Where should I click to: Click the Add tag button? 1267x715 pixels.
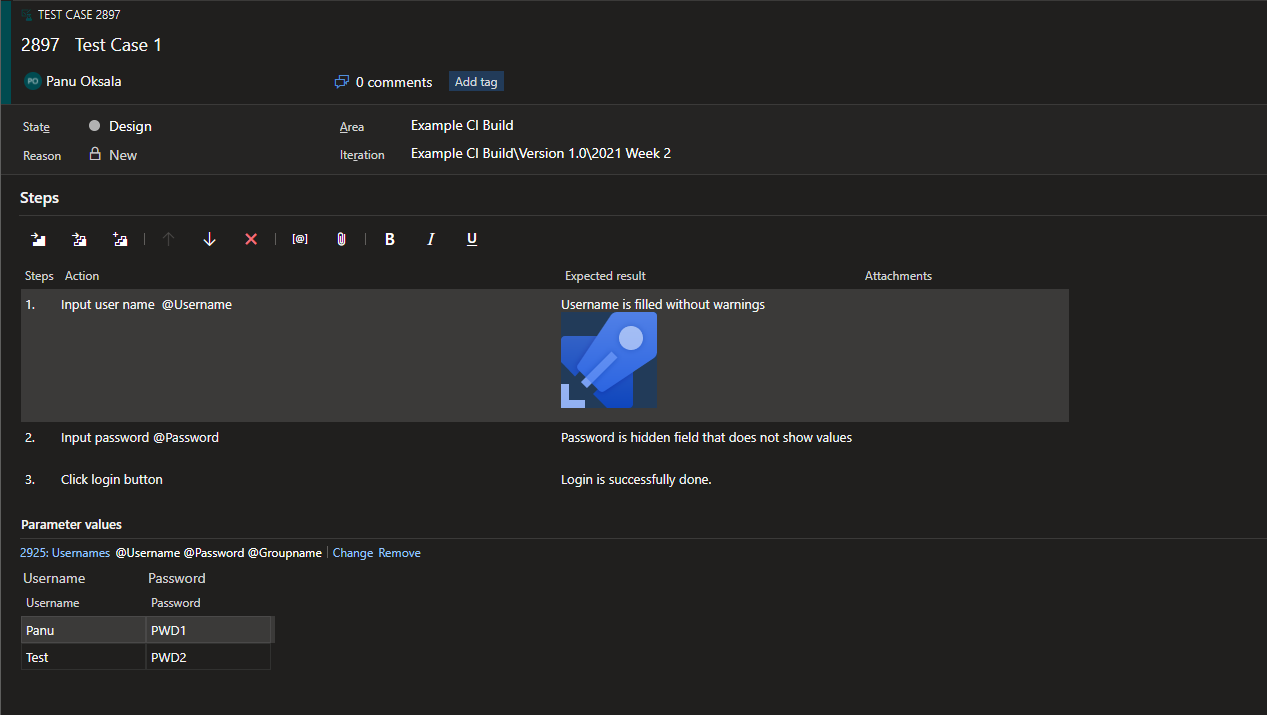(476, 82)
